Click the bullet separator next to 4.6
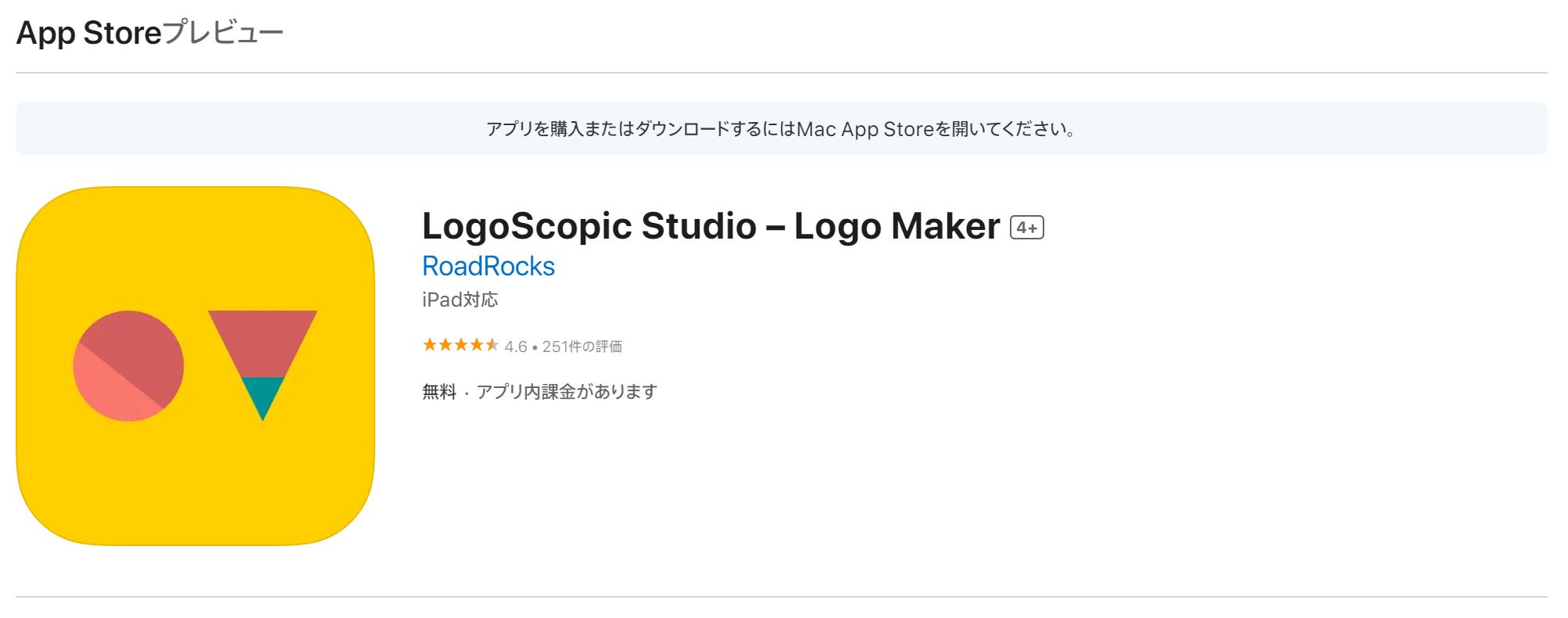The height and width of the screenshot is (618, 1568). (x=534, y=347)
